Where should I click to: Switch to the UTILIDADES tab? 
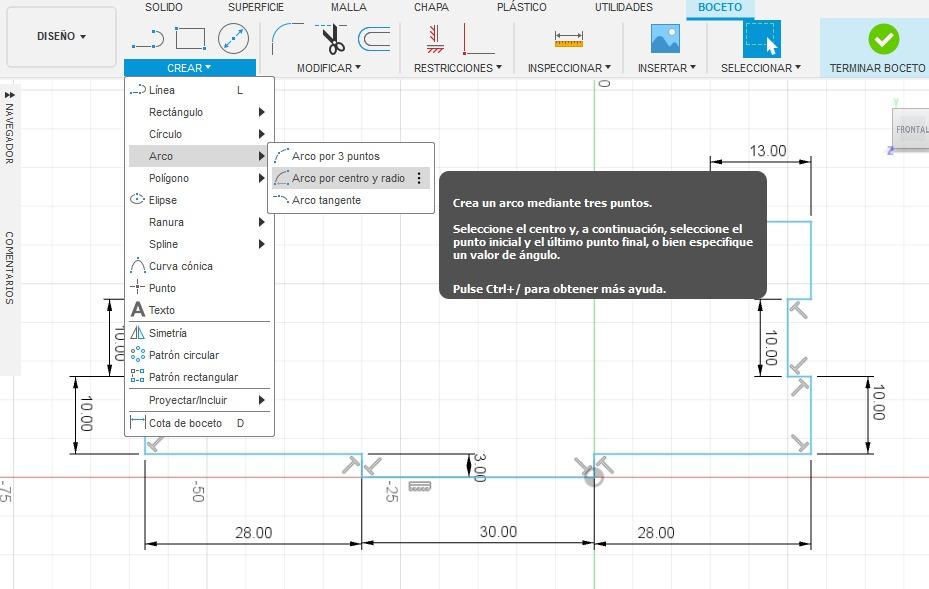pyautogui.click(x=624, y=7)
